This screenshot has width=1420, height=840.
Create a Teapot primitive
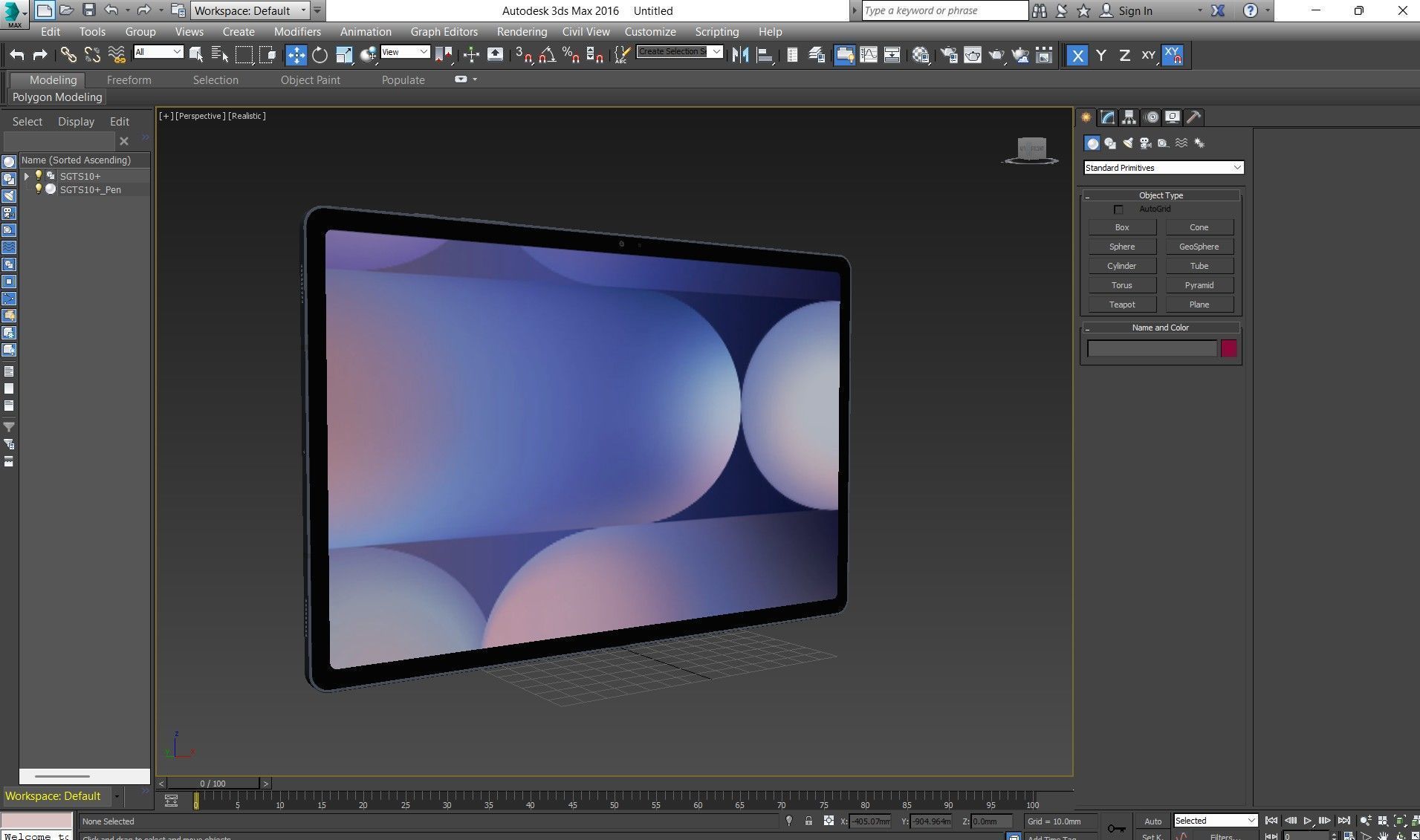(1122, 305)
